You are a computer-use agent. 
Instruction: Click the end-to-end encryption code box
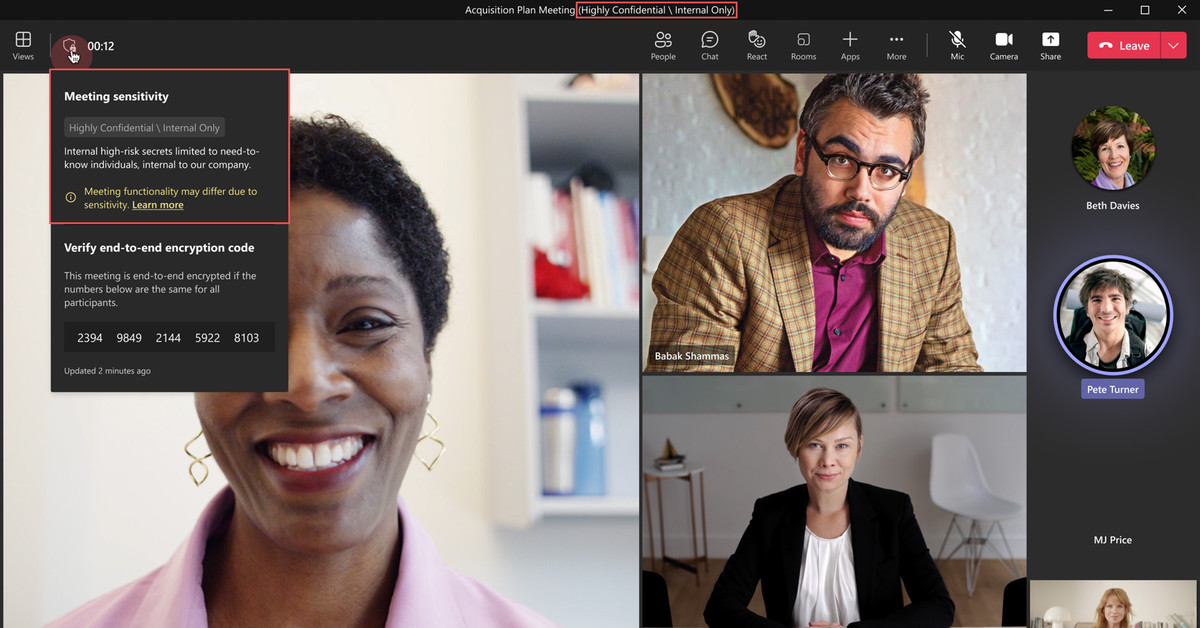(x=169, y=338)
